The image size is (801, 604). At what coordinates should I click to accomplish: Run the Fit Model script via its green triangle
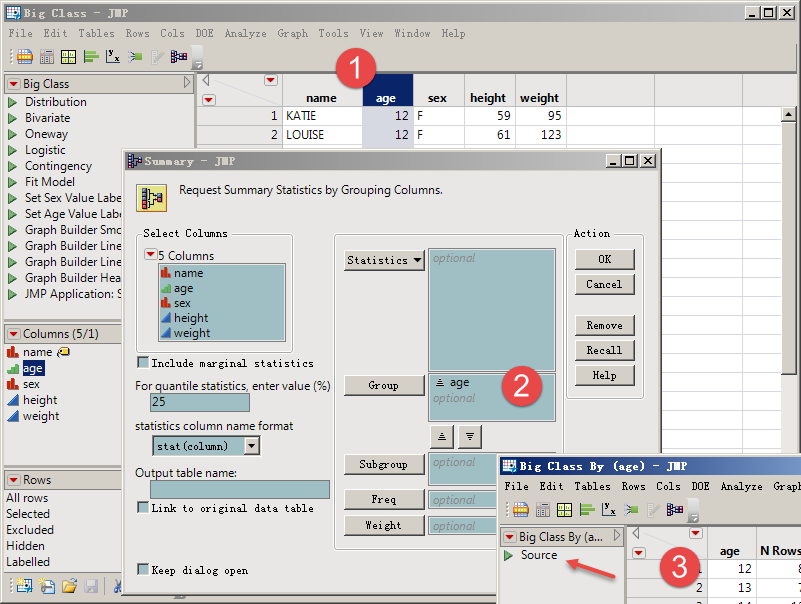click(x=13, y=182)
